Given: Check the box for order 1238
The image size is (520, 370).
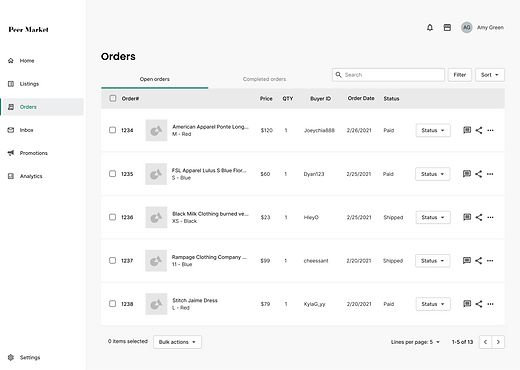Looking at the screenshot, I should pyautogui.click(x=113, y=304).
